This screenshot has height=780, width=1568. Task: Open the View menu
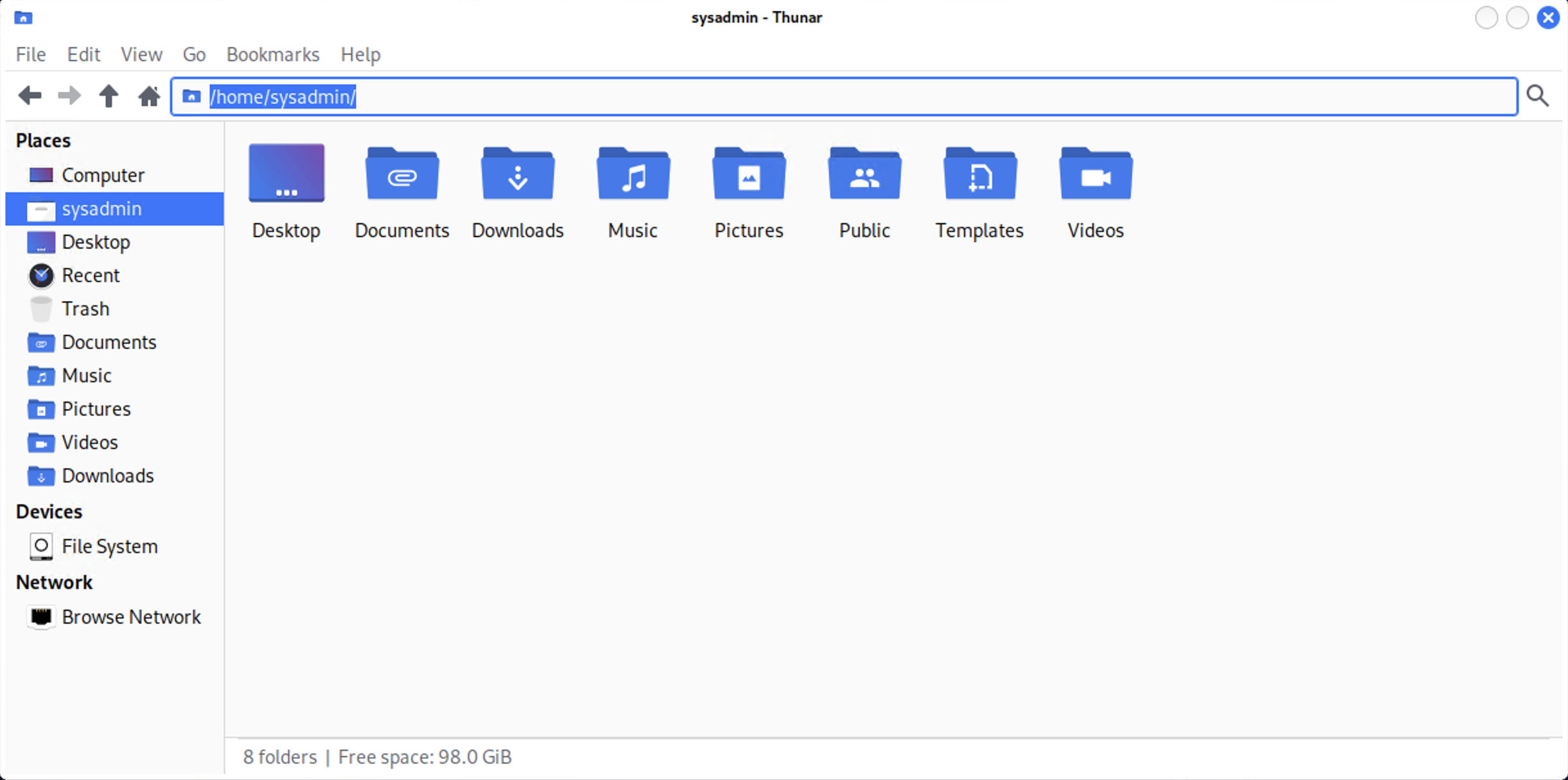point(141,55)
